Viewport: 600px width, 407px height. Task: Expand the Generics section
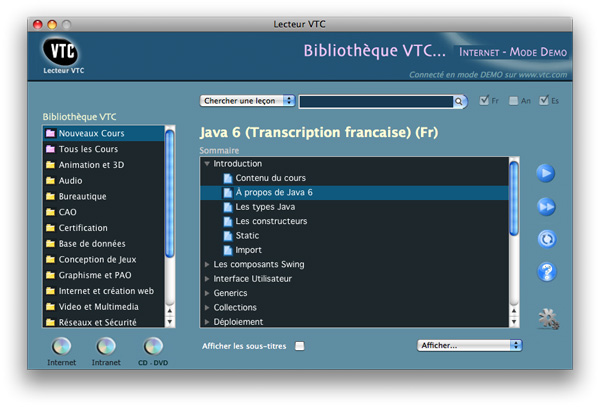[207, 293]
